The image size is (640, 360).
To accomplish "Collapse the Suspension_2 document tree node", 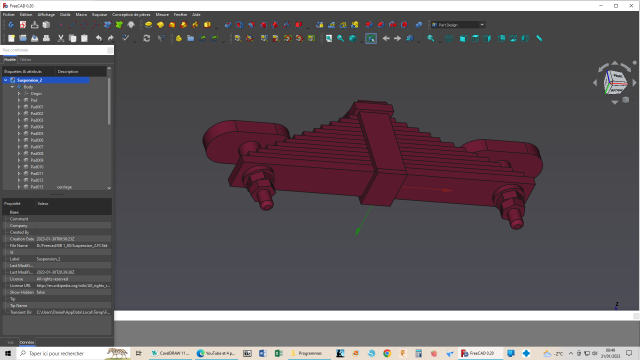I will 6,80.
